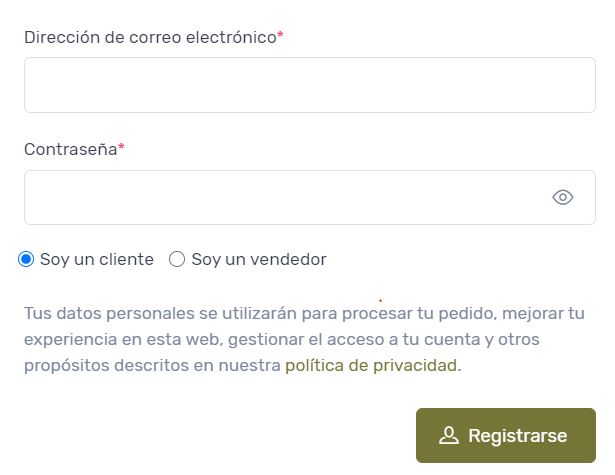Viewport: 615px width, 475px height.
Task: Click the red asterisk beside Contraseña
Action: tap(121, 147)
